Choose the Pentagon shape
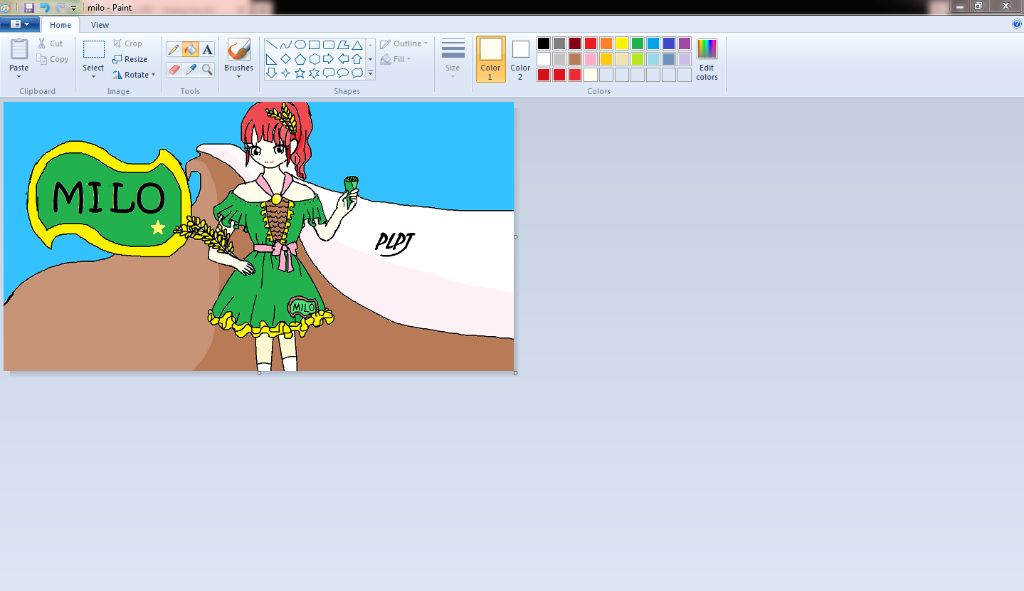1024x591 pixels. pos(300,59)
